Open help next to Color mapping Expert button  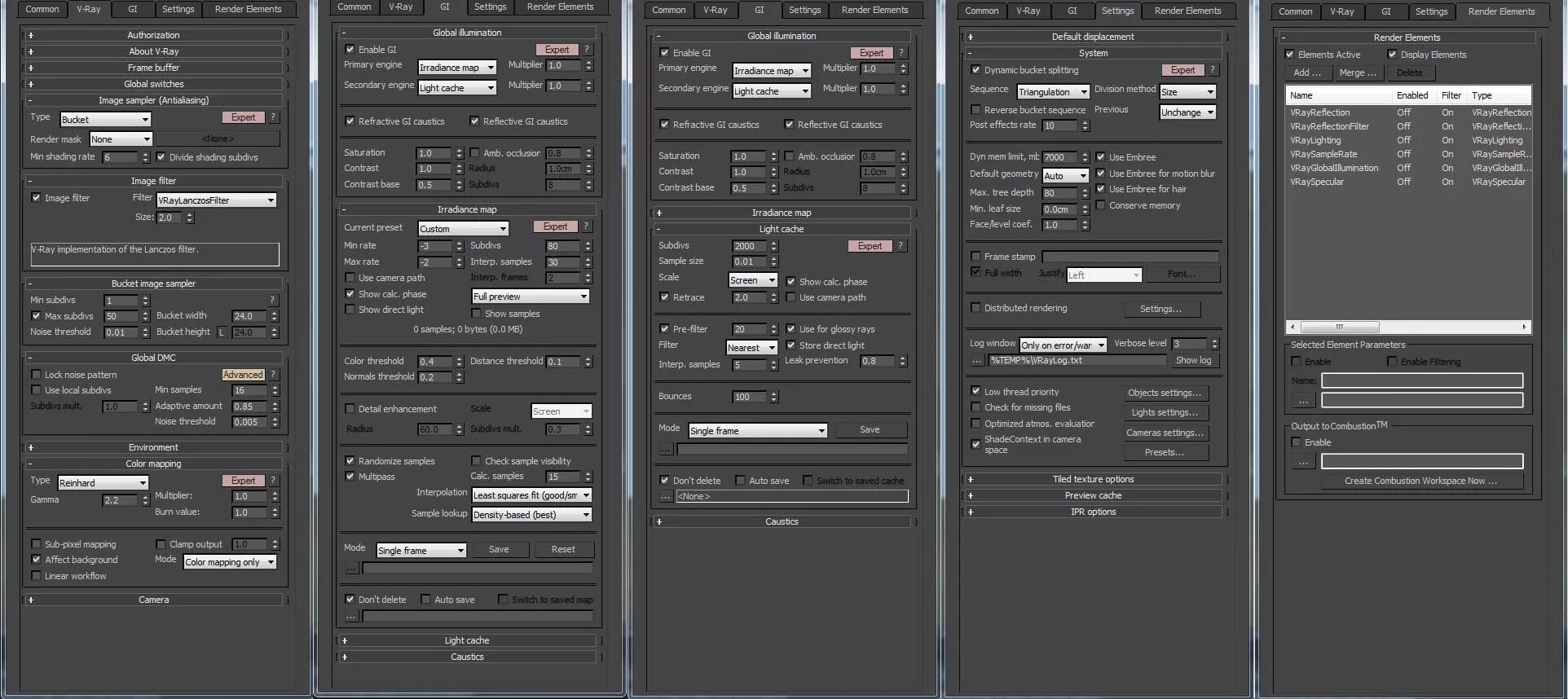tap(274, 481)
